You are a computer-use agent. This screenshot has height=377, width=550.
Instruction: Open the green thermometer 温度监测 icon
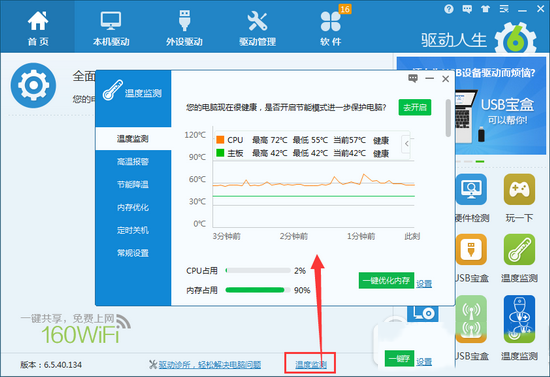pos(519,250)
